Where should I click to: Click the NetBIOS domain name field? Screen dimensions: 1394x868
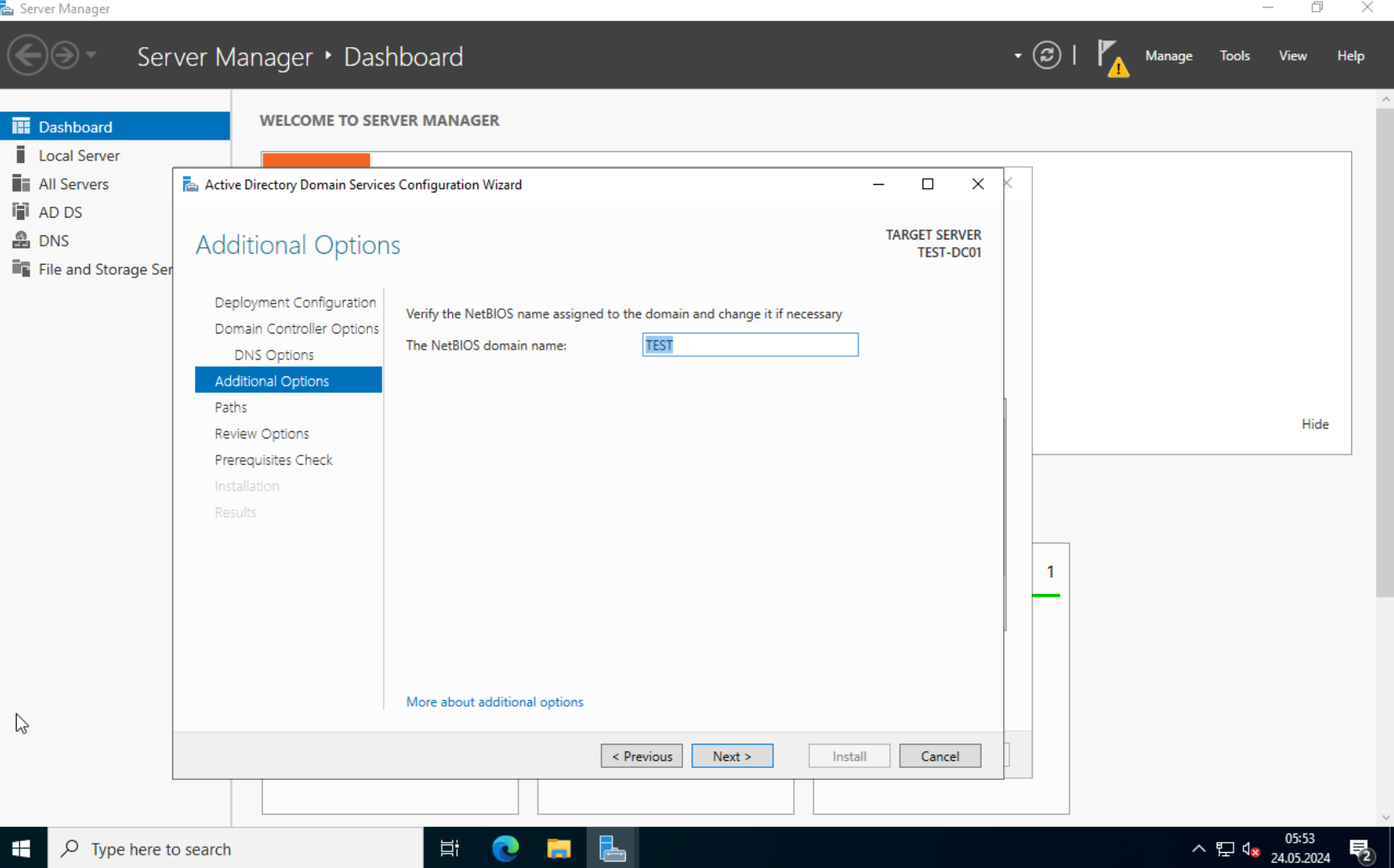tap(750, 345)
